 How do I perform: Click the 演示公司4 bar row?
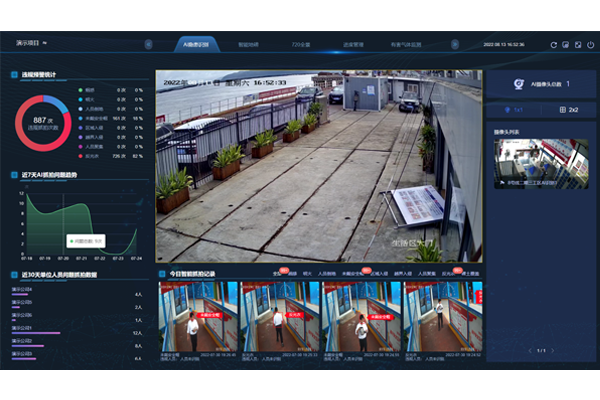tap(77, 292)
